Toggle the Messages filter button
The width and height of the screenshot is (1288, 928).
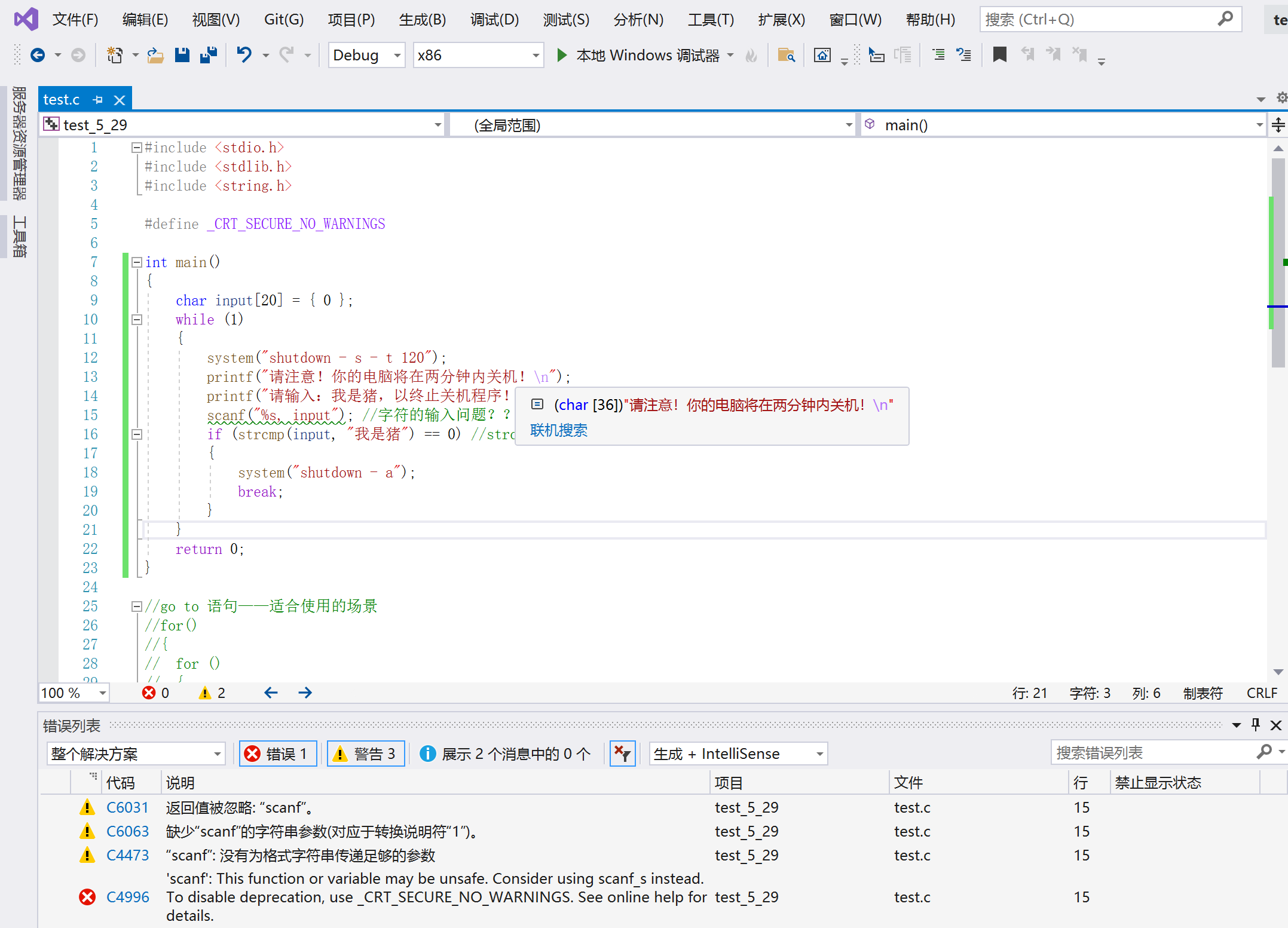tap(505, 754)
